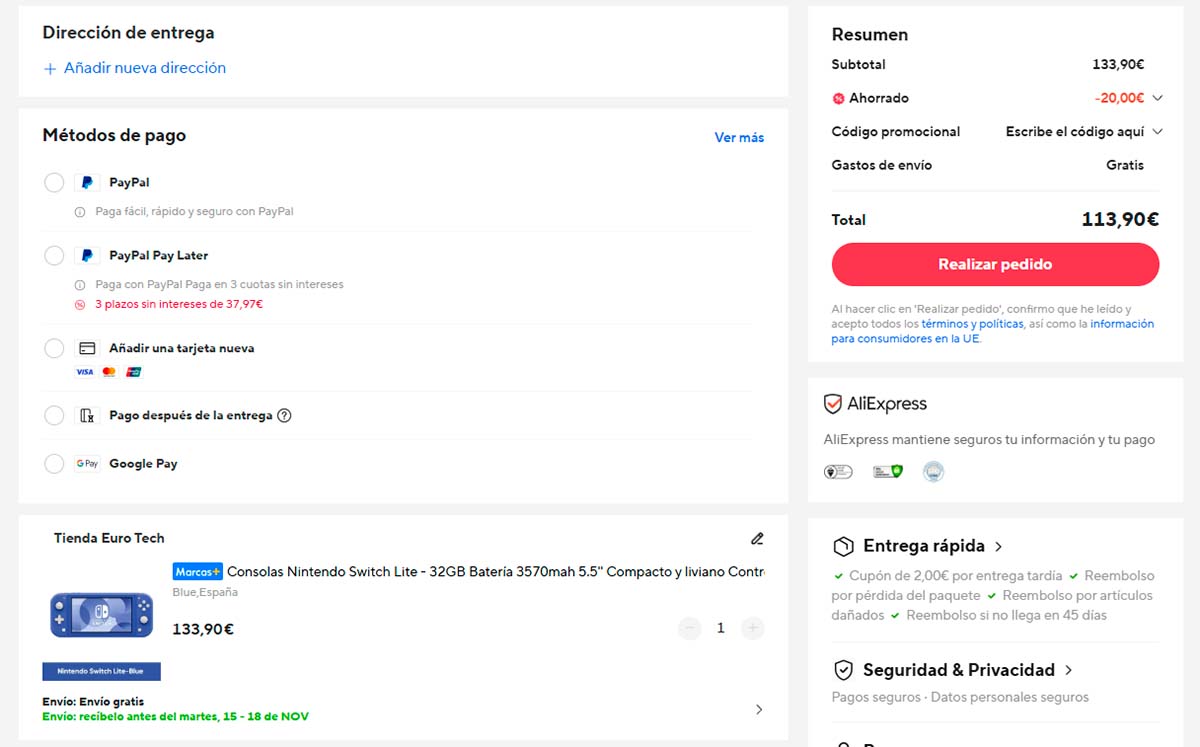Click the minus icon to decrease quantity
The image size is (1200, 747).
coord(690,628)
